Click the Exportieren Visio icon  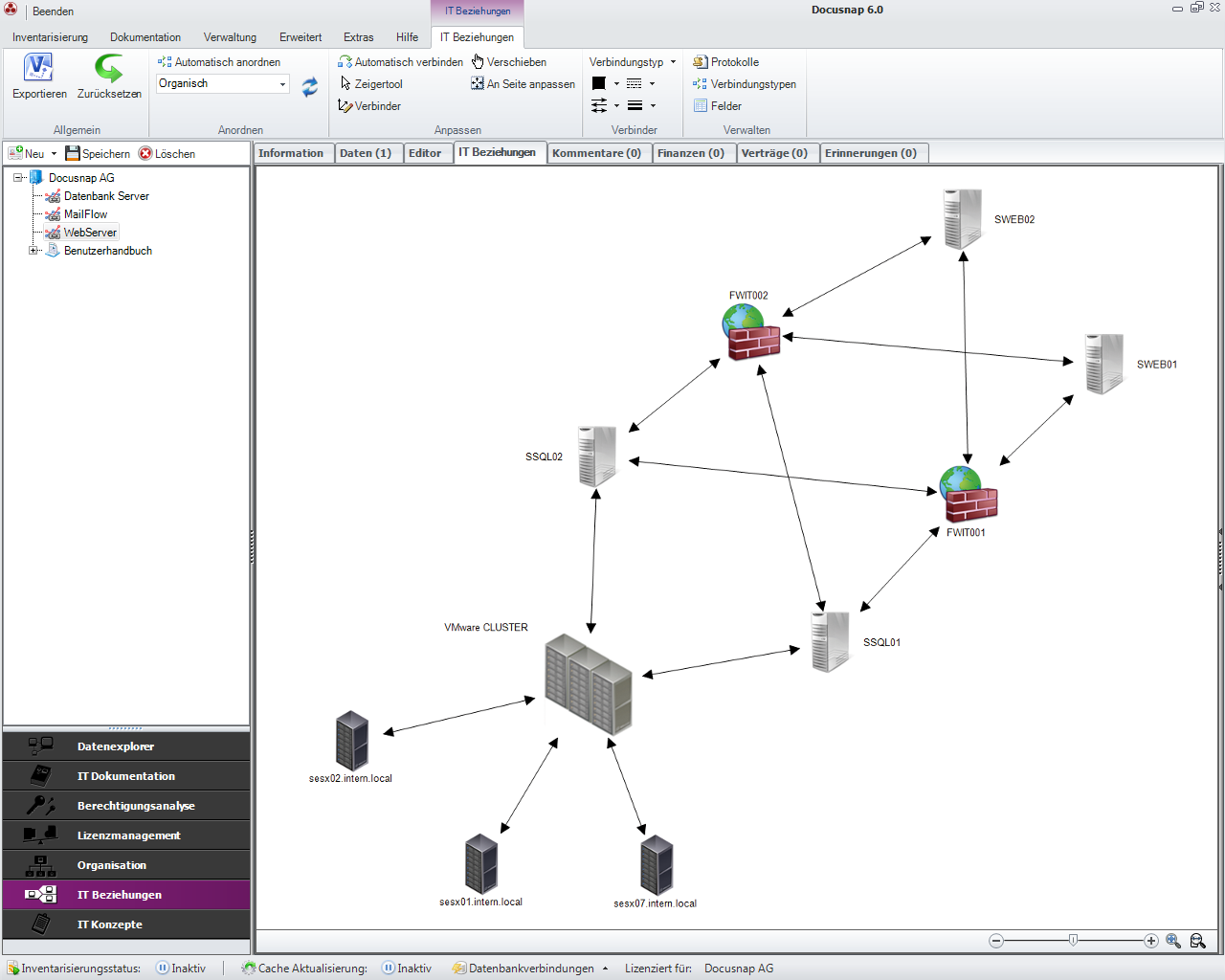tap(38, 68)
